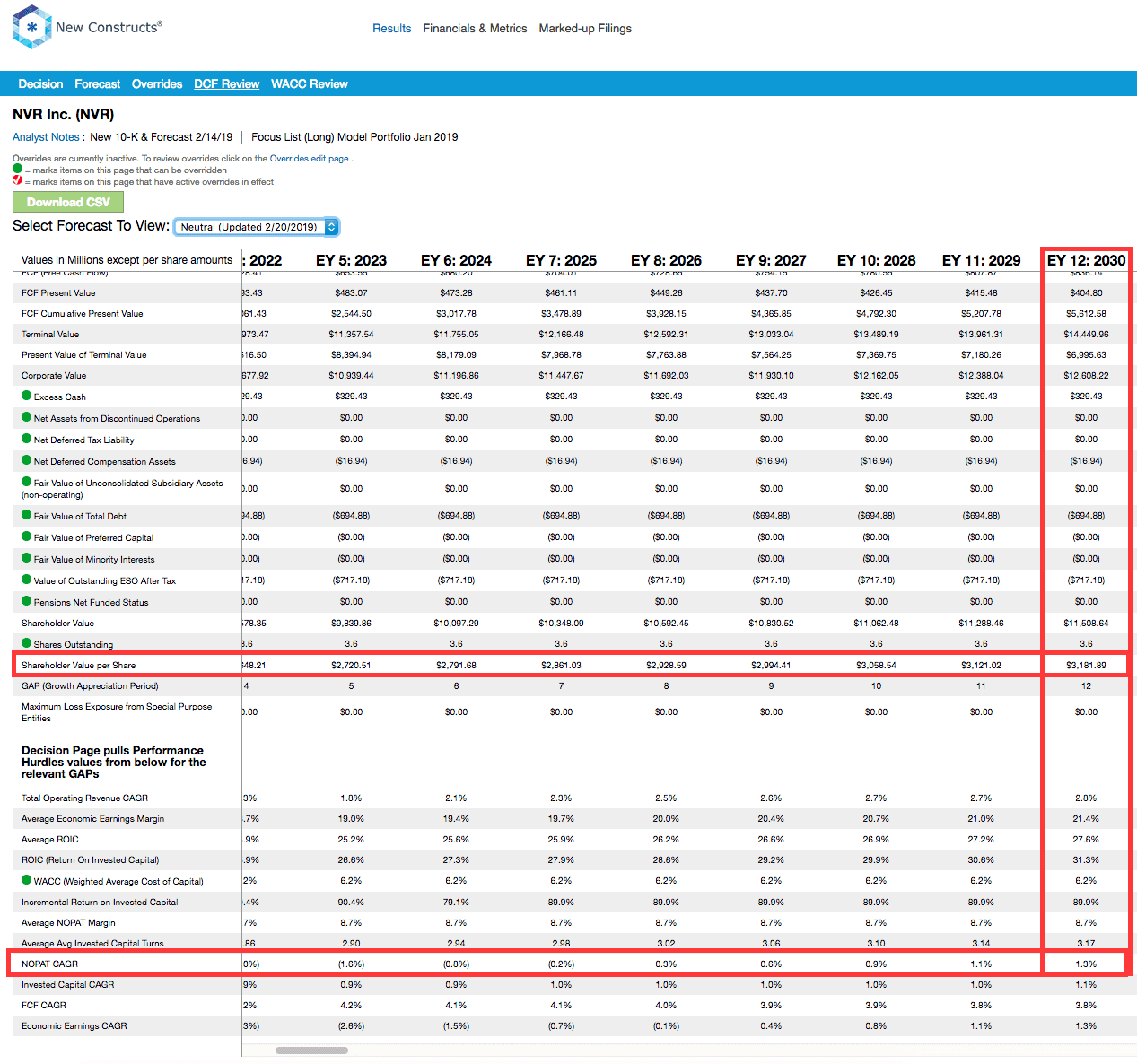Click the $11,508.64 shareholder value cell
The image size is (1137, 1064).
pos(1086,623)
